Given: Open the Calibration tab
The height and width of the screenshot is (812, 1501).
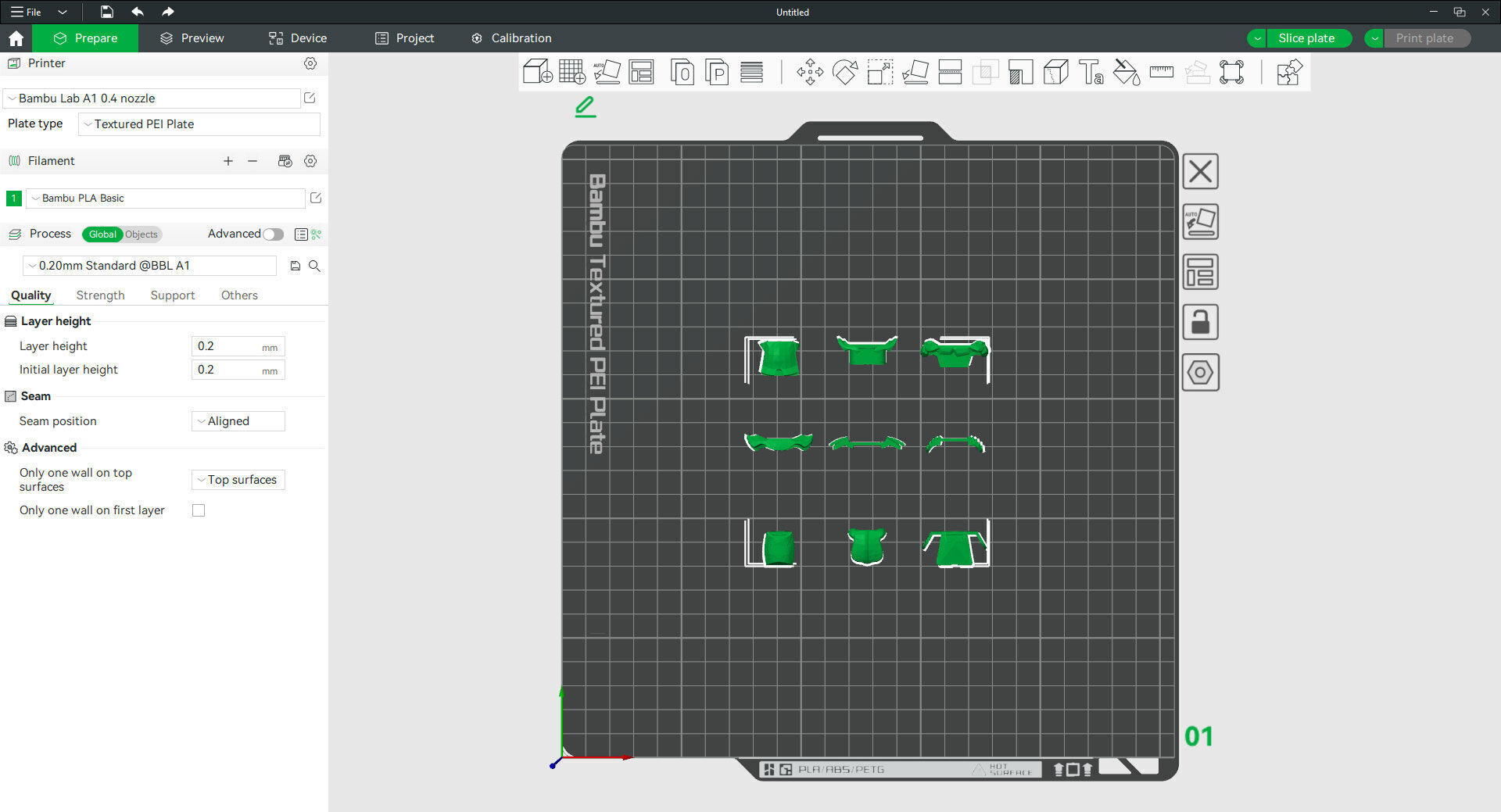Looking at the screenshot, I should [x=511, y=38].
